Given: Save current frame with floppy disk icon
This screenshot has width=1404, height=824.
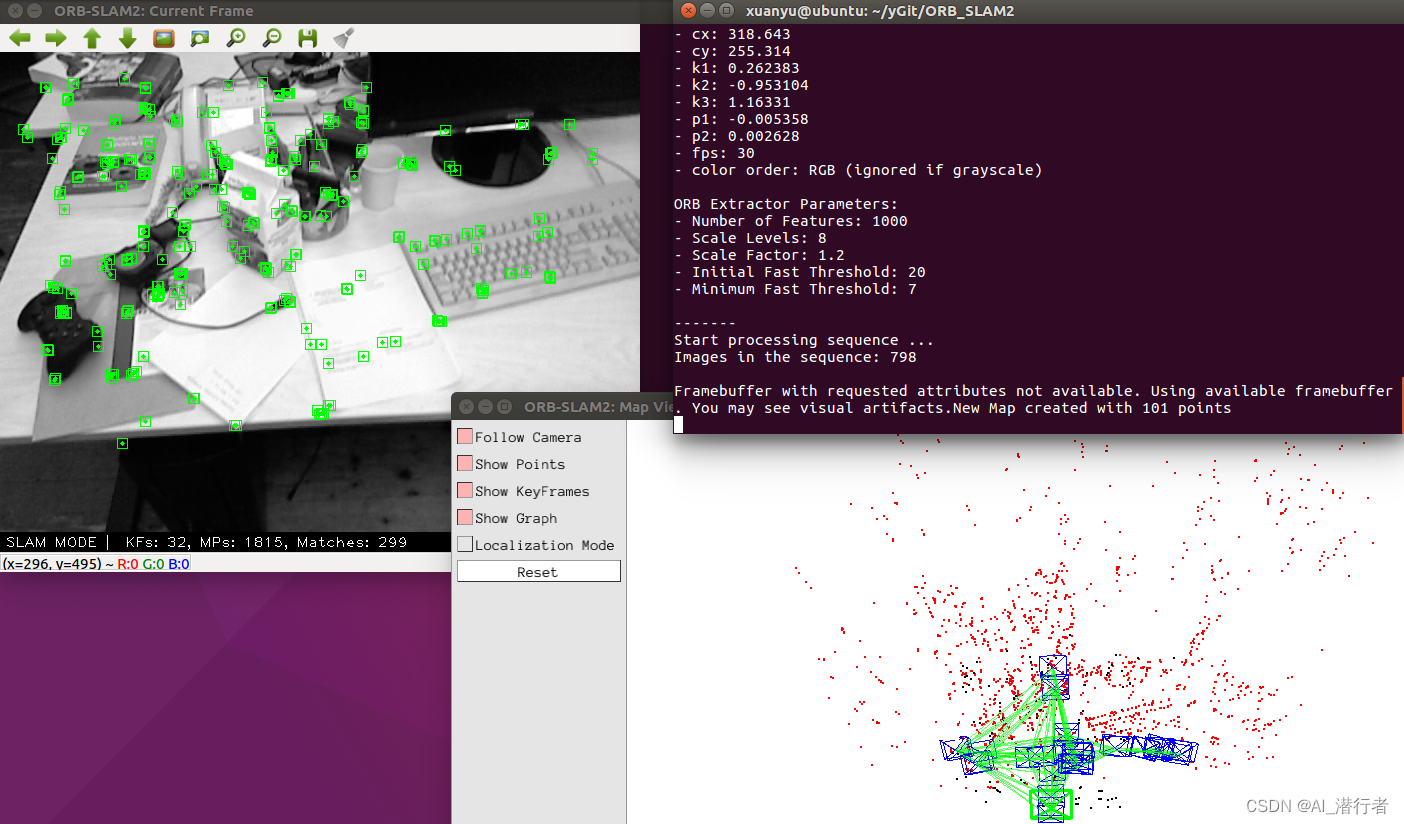Looking at the screenshot, I should [x=308, y=38].
